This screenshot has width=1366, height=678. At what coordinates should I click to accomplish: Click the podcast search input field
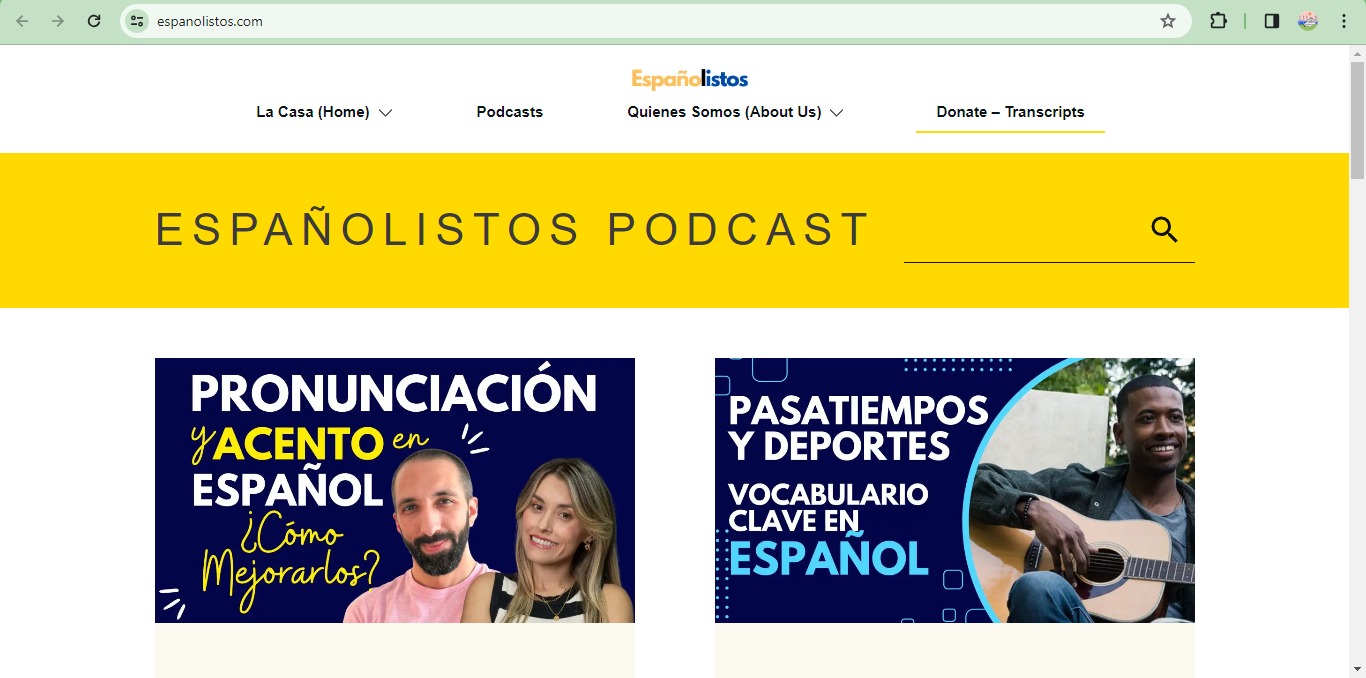[1025, 231]
